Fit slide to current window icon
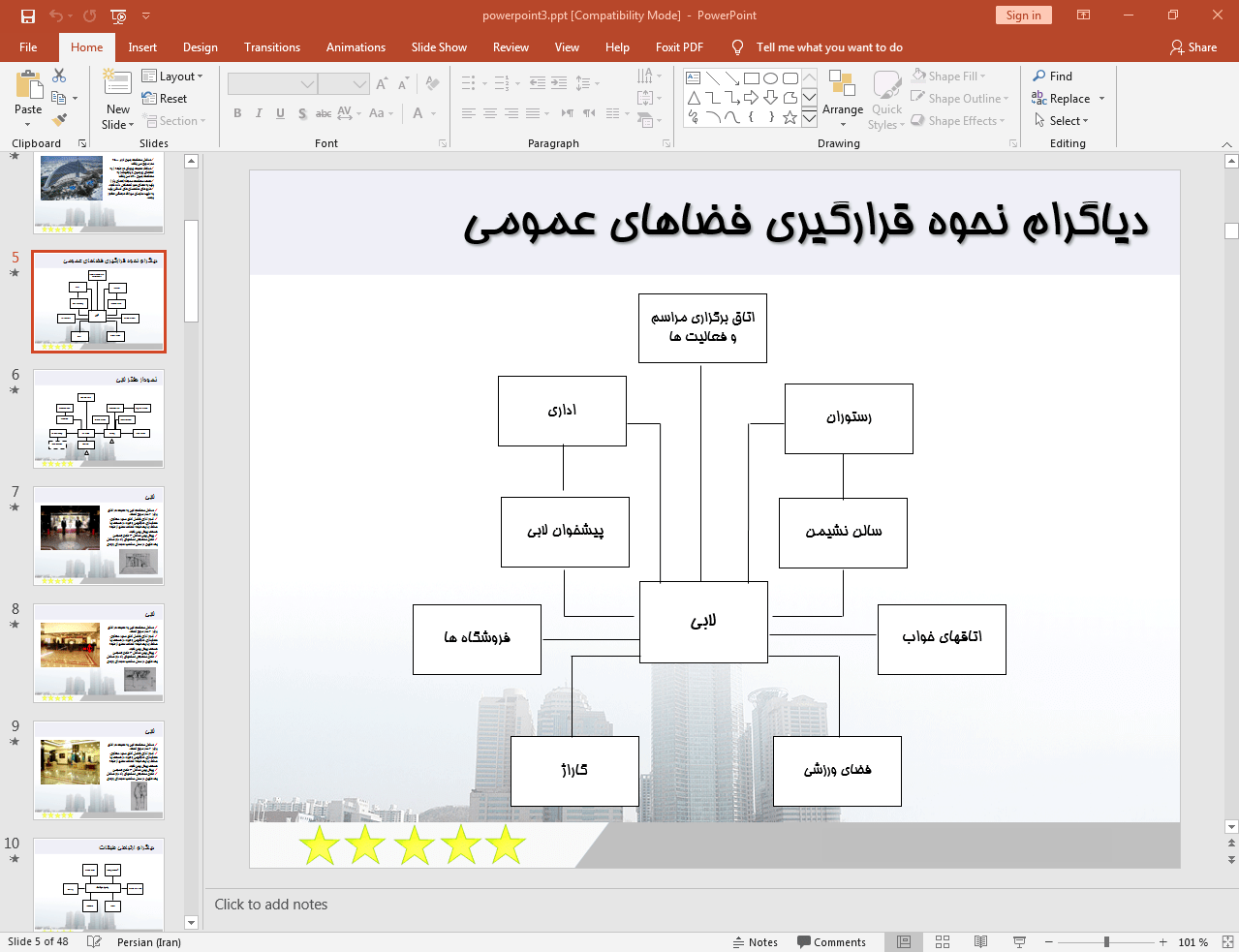 pos(1227,942)
